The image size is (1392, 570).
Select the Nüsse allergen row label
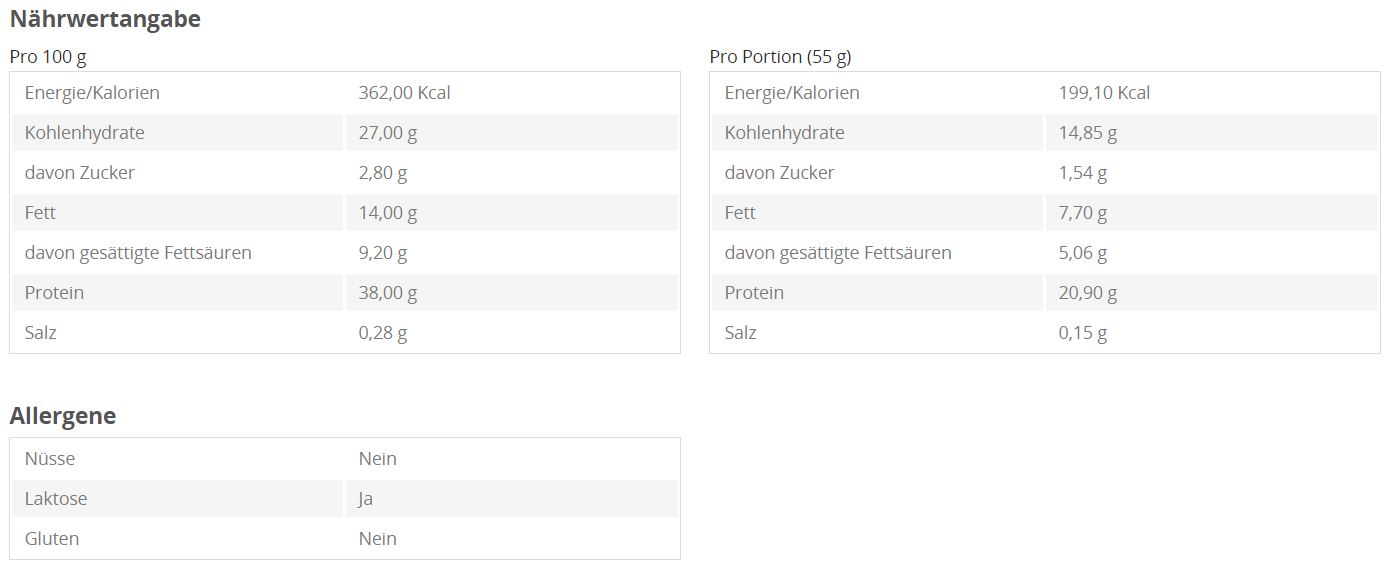[x=50, y=459]
